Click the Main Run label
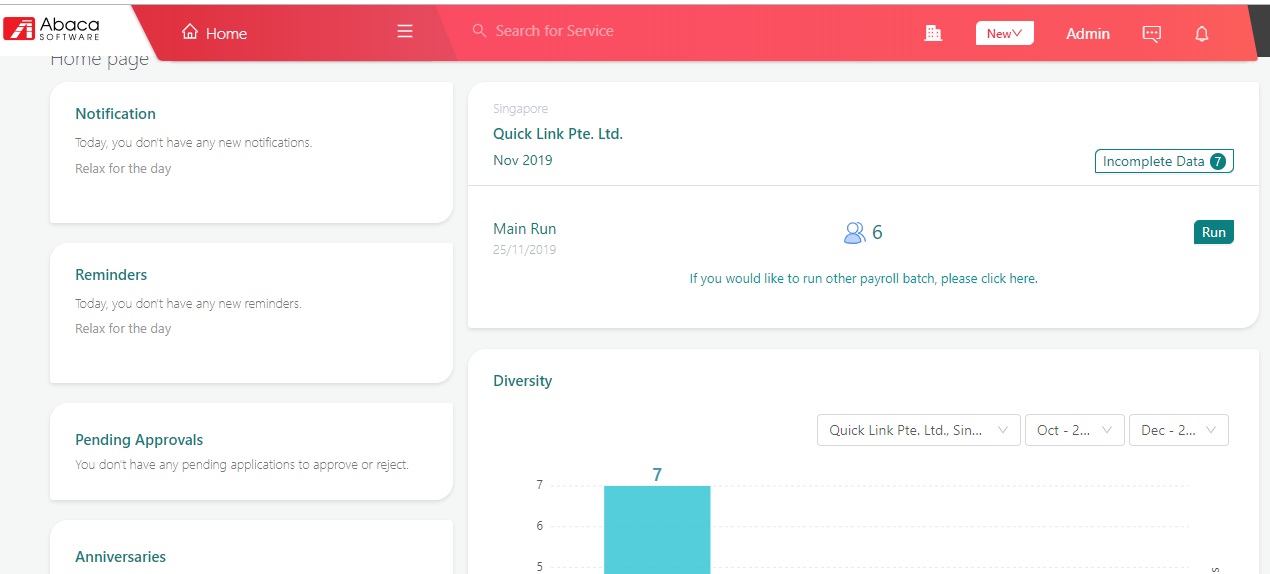This screenshot has width=1270, height=574. tap(524, 229)
